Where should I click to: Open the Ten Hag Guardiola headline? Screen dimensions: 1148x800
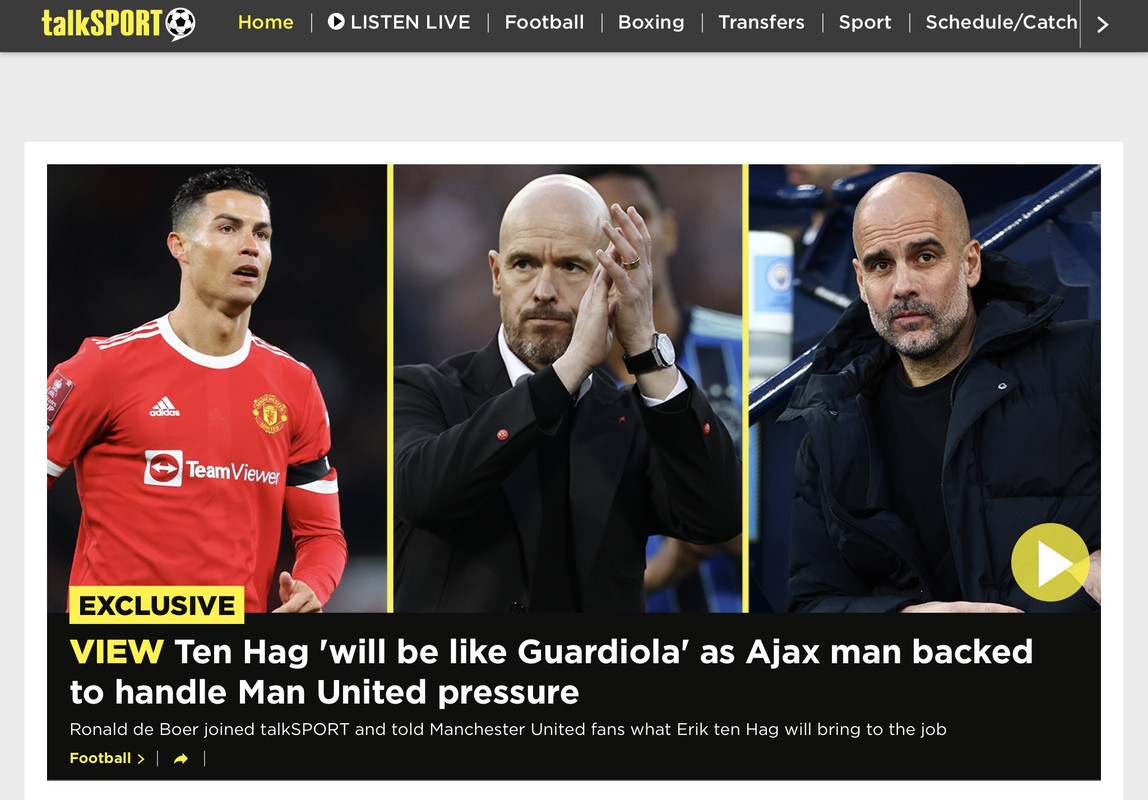coord(551,671)
